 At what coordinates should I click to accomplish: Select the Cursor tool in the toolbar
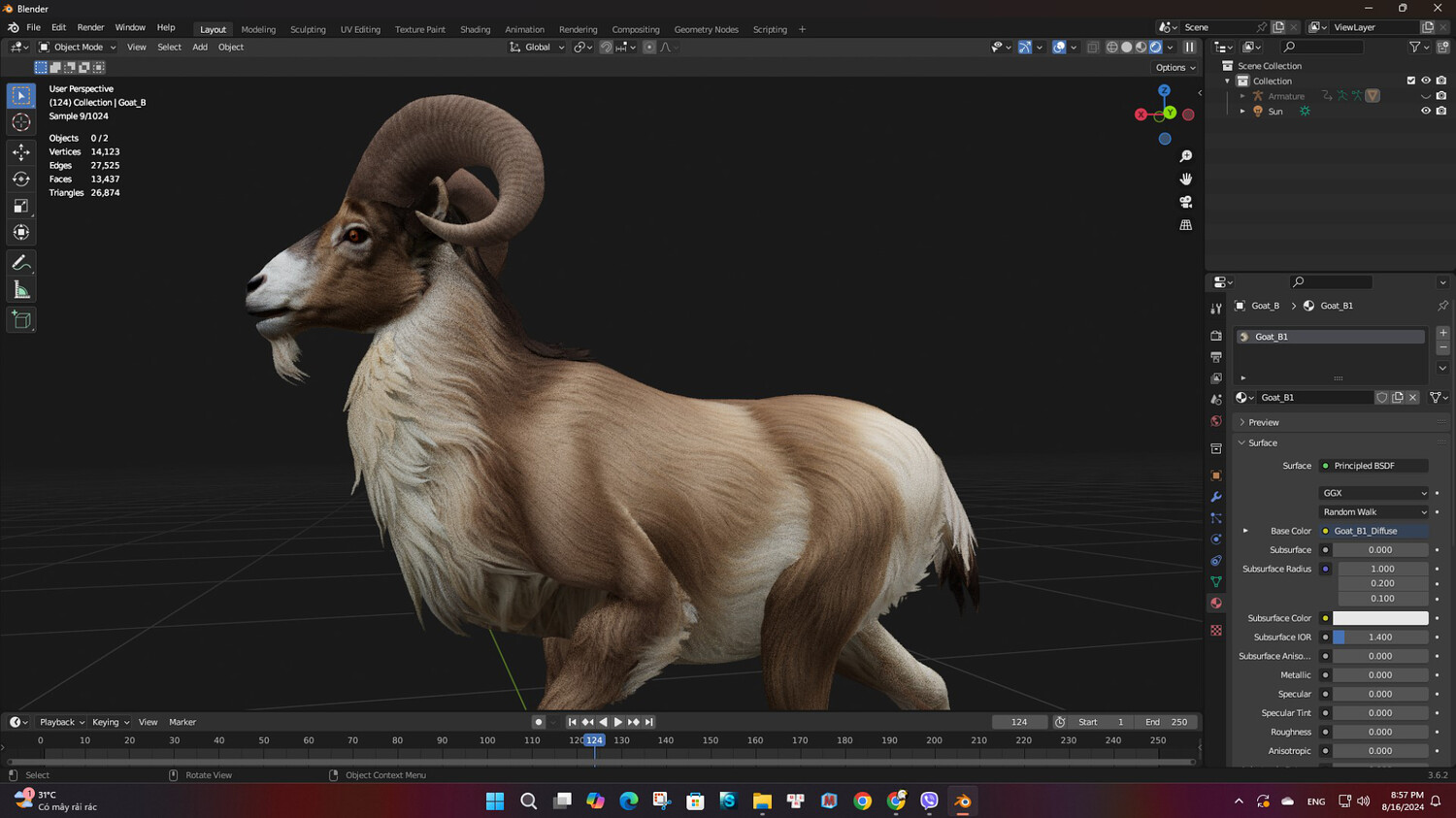click(x=21, y=122)
